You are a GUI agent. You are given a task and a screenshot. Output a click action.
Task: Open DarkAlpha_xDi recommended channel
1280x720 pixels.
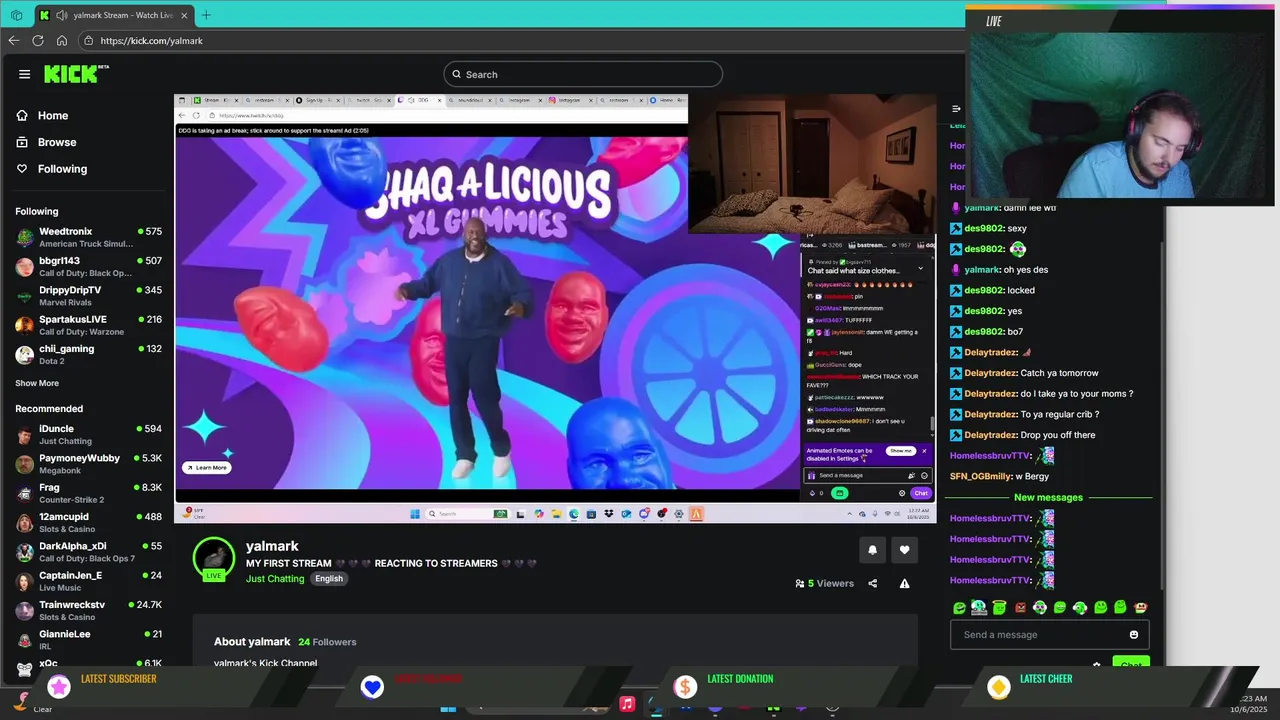coord(88,551)
